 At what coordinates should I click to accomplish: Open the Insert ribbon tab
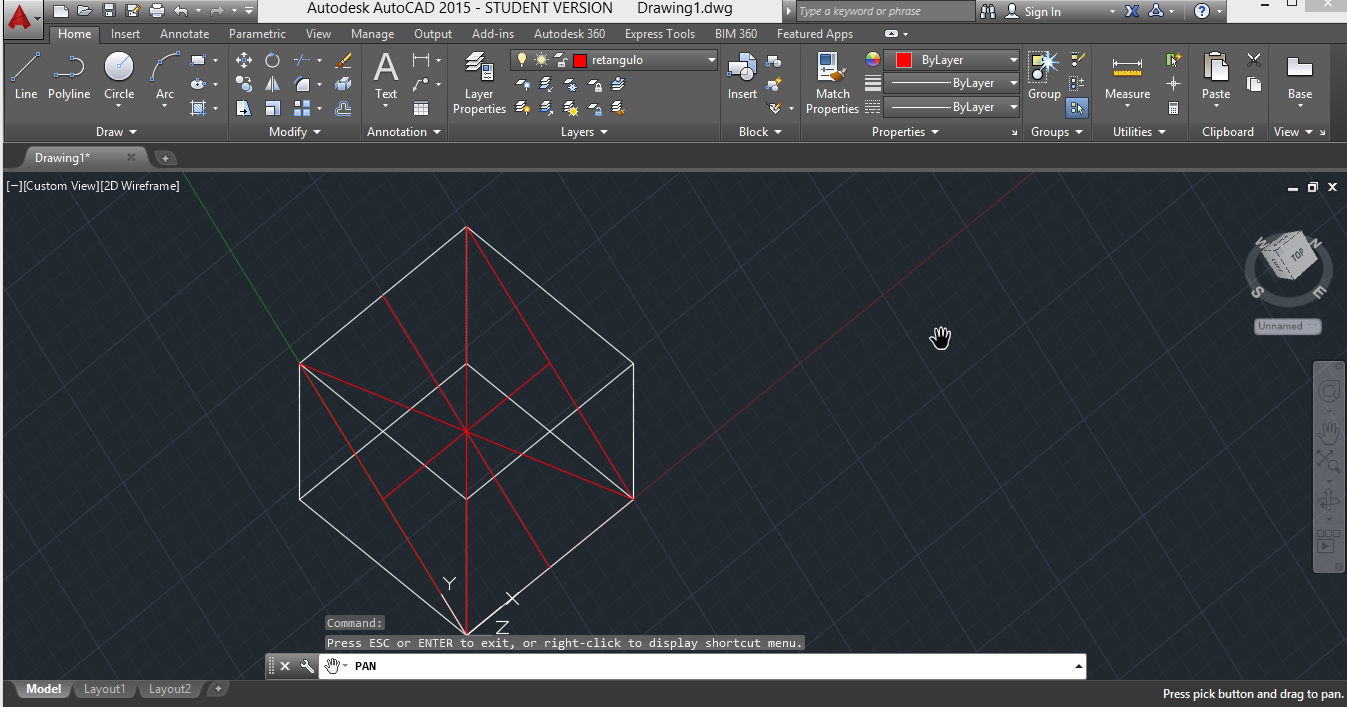tap(125, 34)
